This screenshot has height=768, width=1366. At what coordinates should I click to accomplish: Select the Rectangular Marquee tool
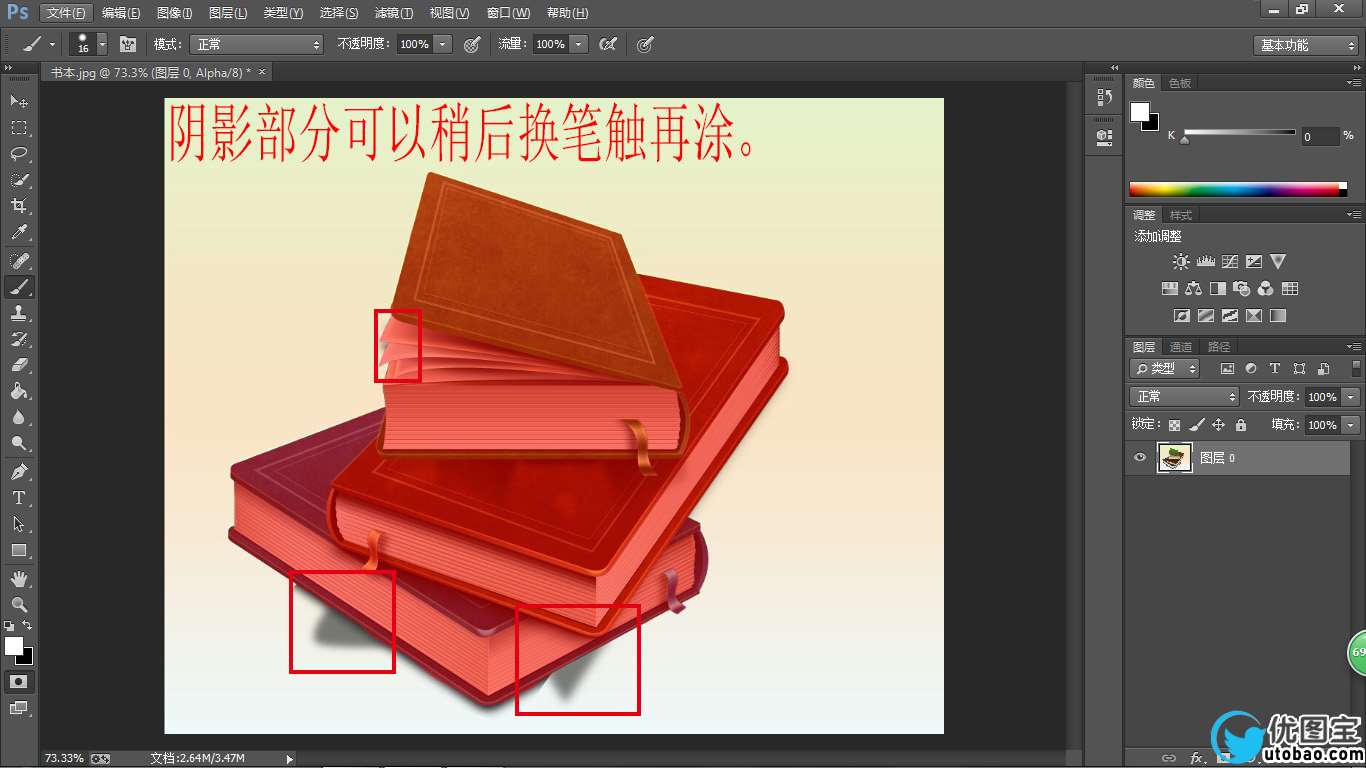click(x=19, y=127)
